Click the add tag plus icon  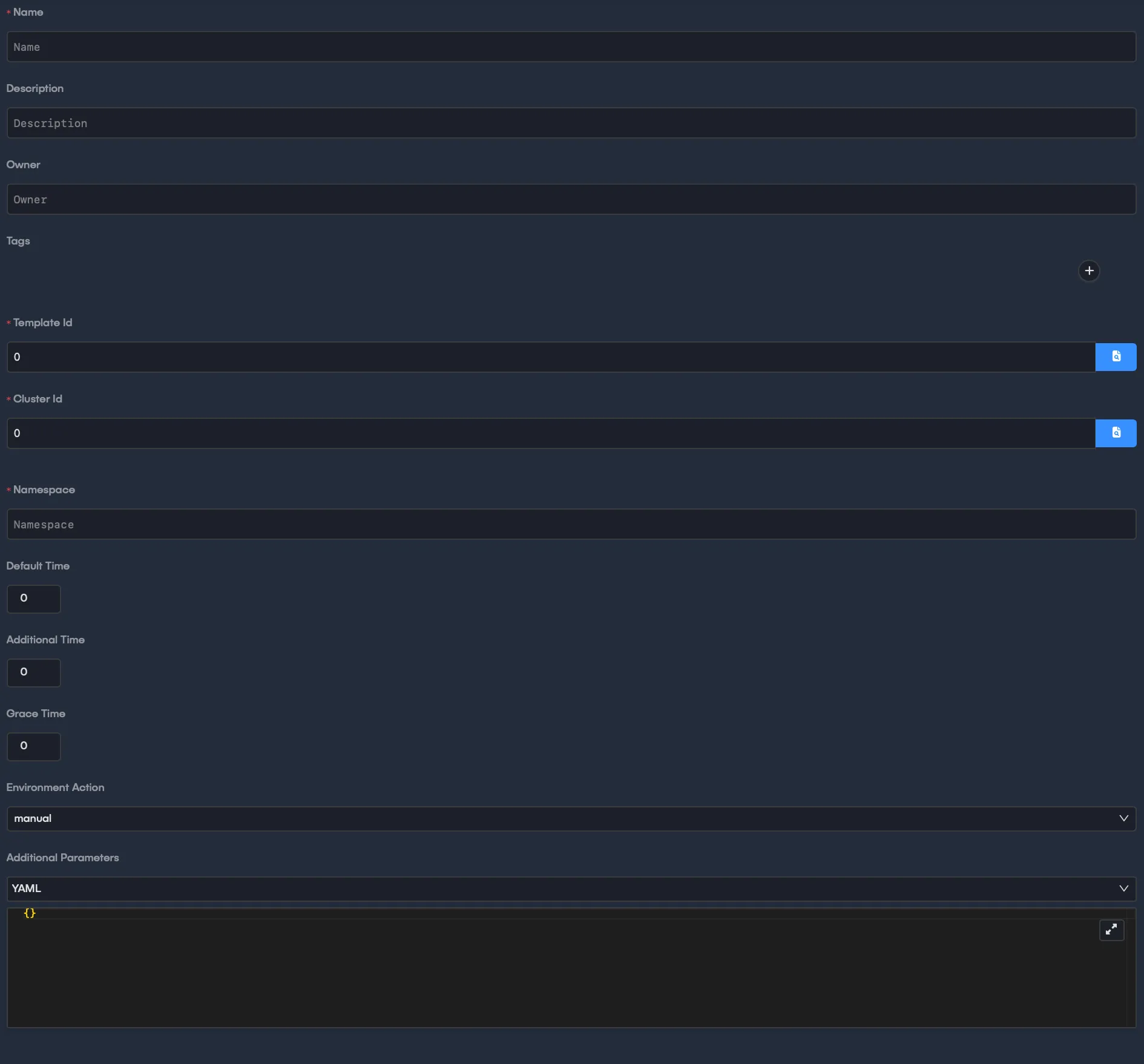click(x=1089, y=271)
